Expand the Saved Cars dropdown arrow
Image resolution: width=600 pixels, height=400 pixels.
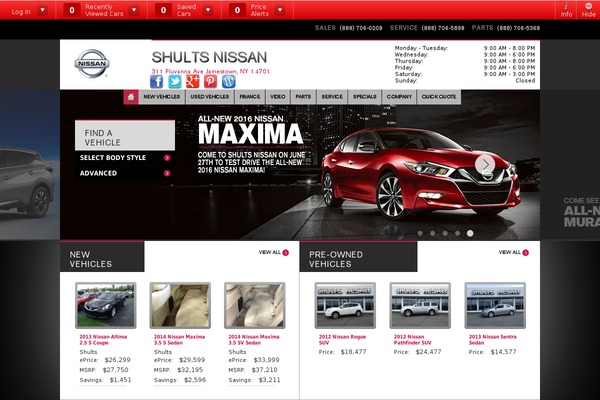(208, 10)
